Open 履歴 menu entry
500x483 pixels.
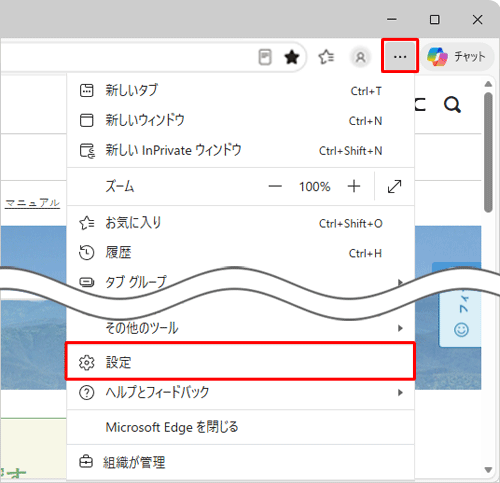click(240, 253)
